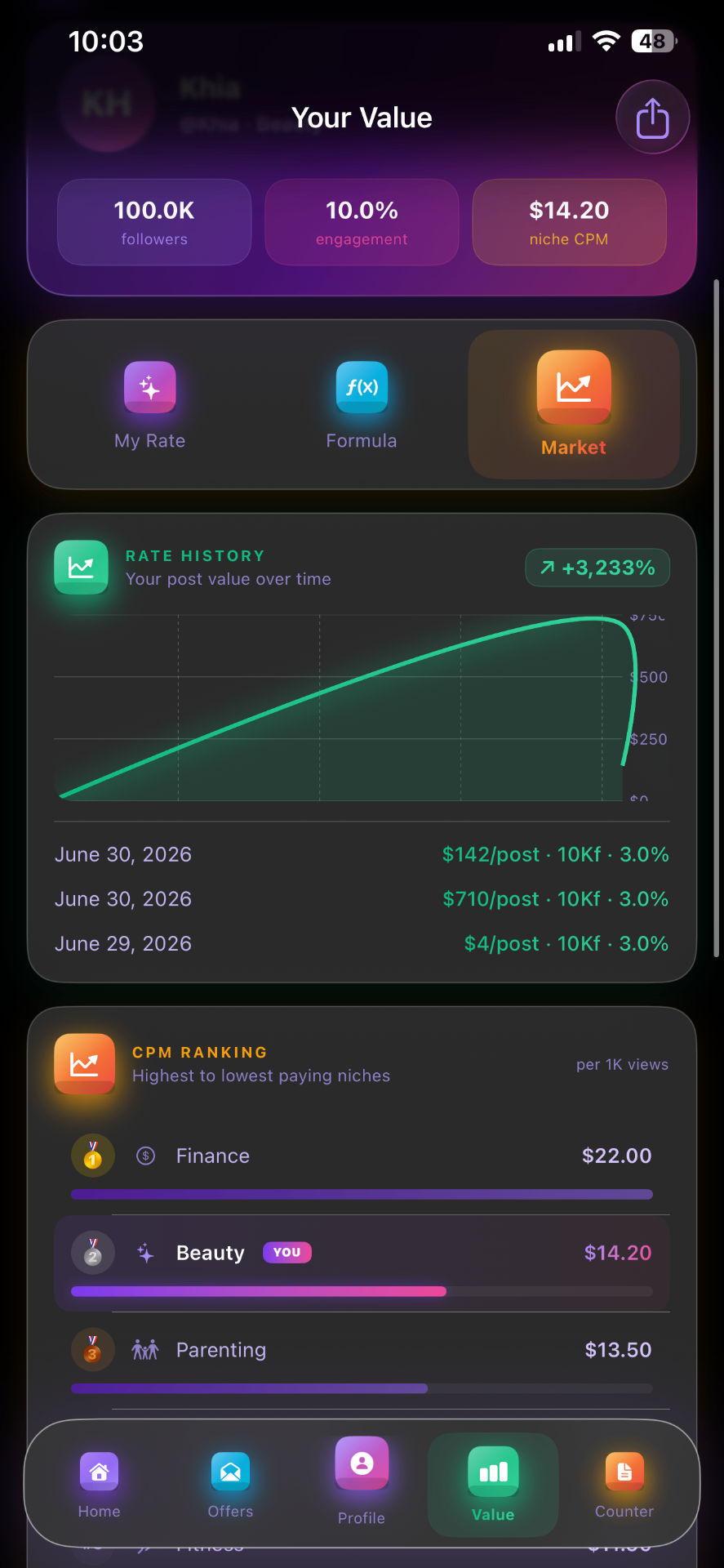The height and width of the screenshot is (1568, 724).
Task: Select the Parenting niche row
Action: [x=362, y=1361]
